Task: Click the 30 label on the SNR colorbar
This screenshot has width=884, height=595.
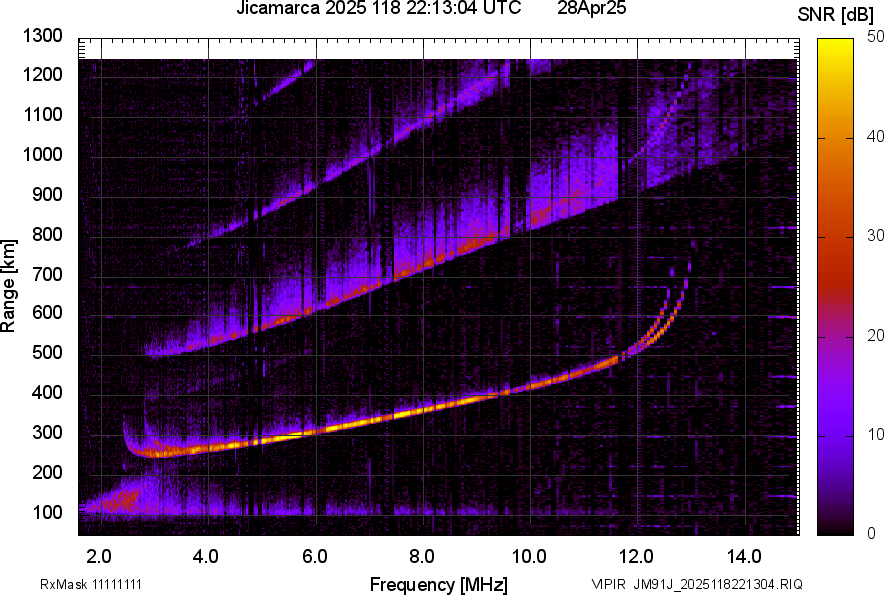Action: point(876,235)
